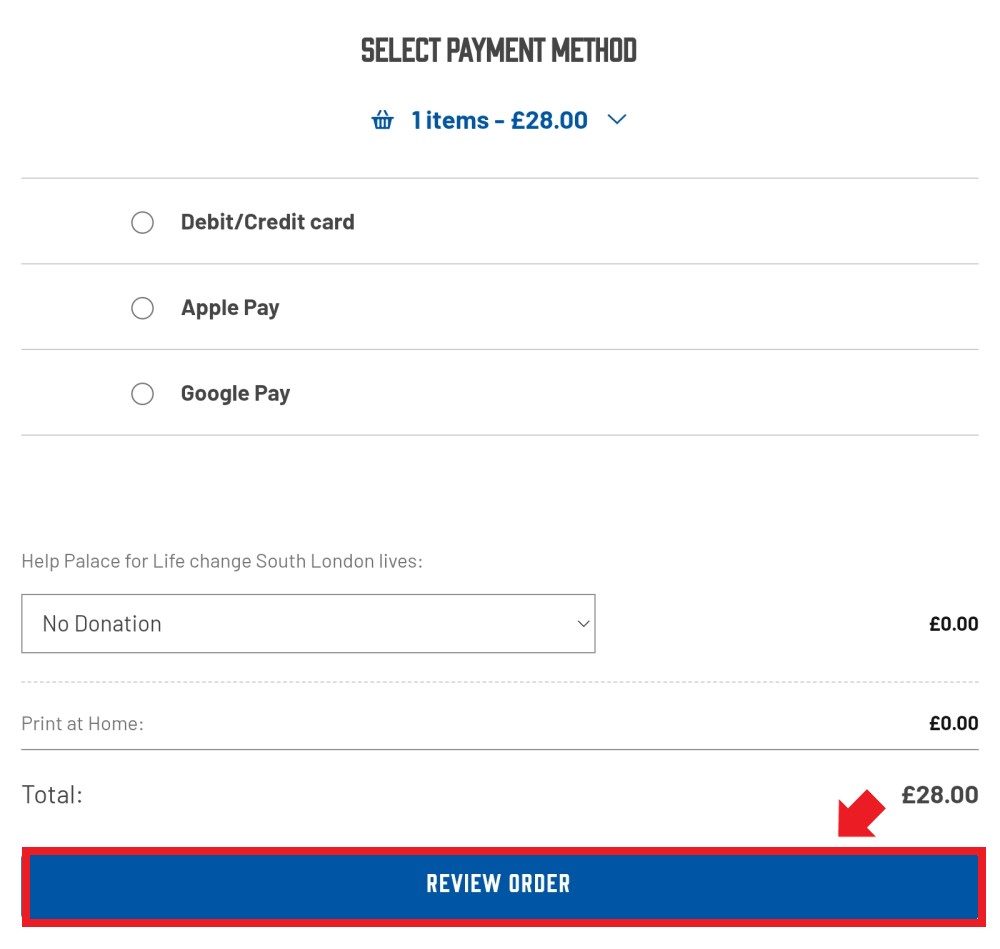Click the £28.00 total amount
Screen dimensions: 1000x949
coord(939,795)
